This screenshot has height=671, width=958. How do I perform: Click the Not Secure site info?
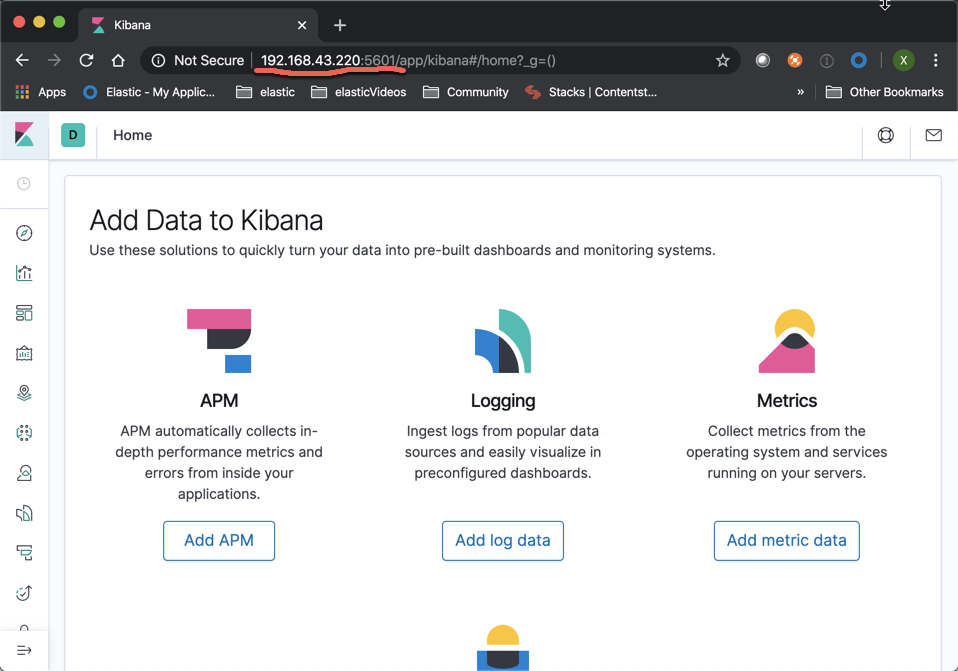[197, 60]
